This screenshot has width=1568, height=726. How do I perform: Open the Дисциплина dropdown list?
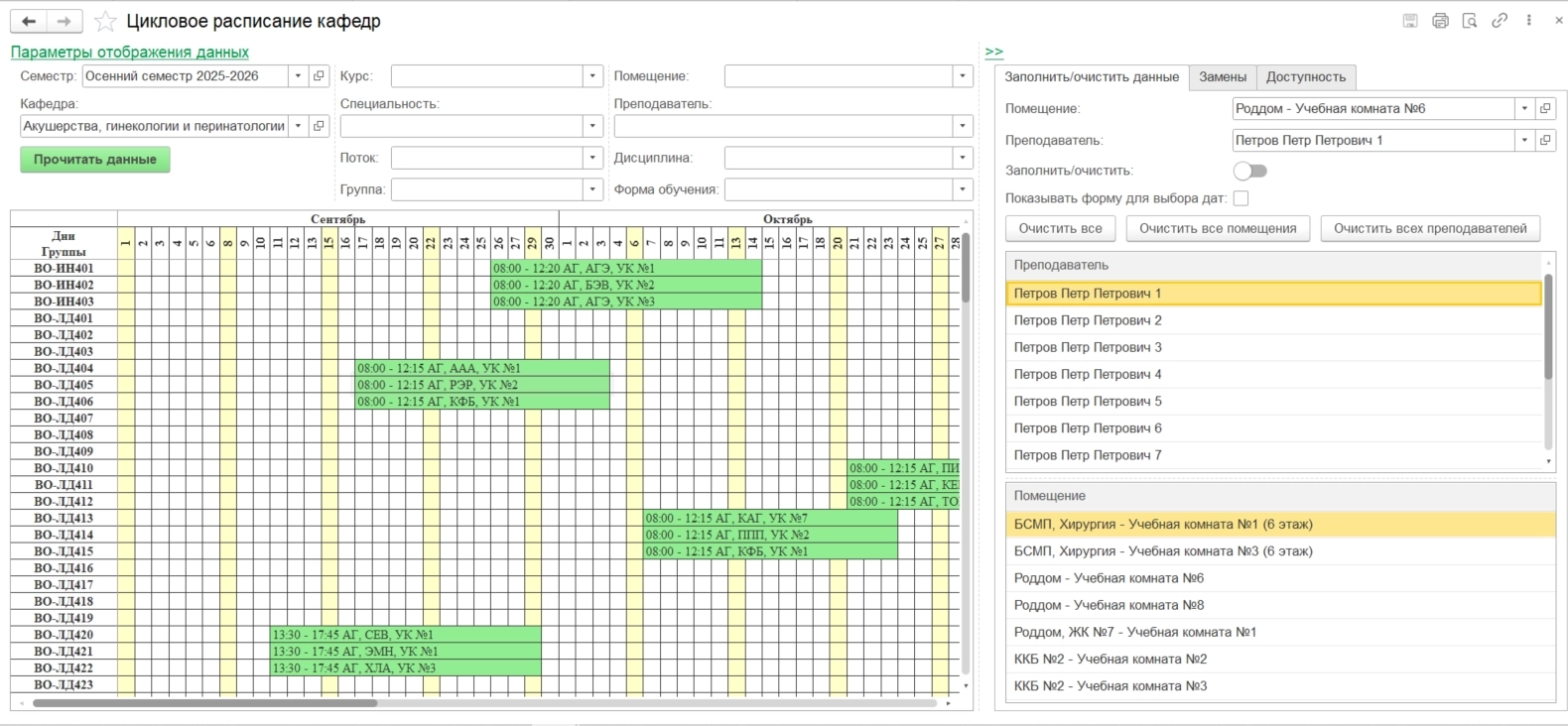[962, 158]
